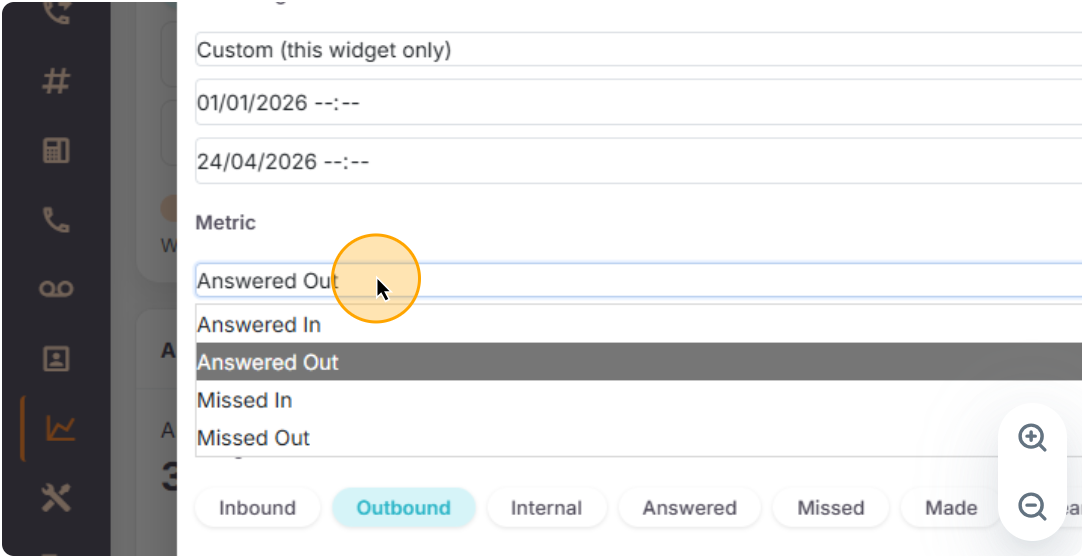The width and height of the screenshot is (1090, 559).
Task: Open the dialpad calculator sidebar icon
Action: (56, 151)
